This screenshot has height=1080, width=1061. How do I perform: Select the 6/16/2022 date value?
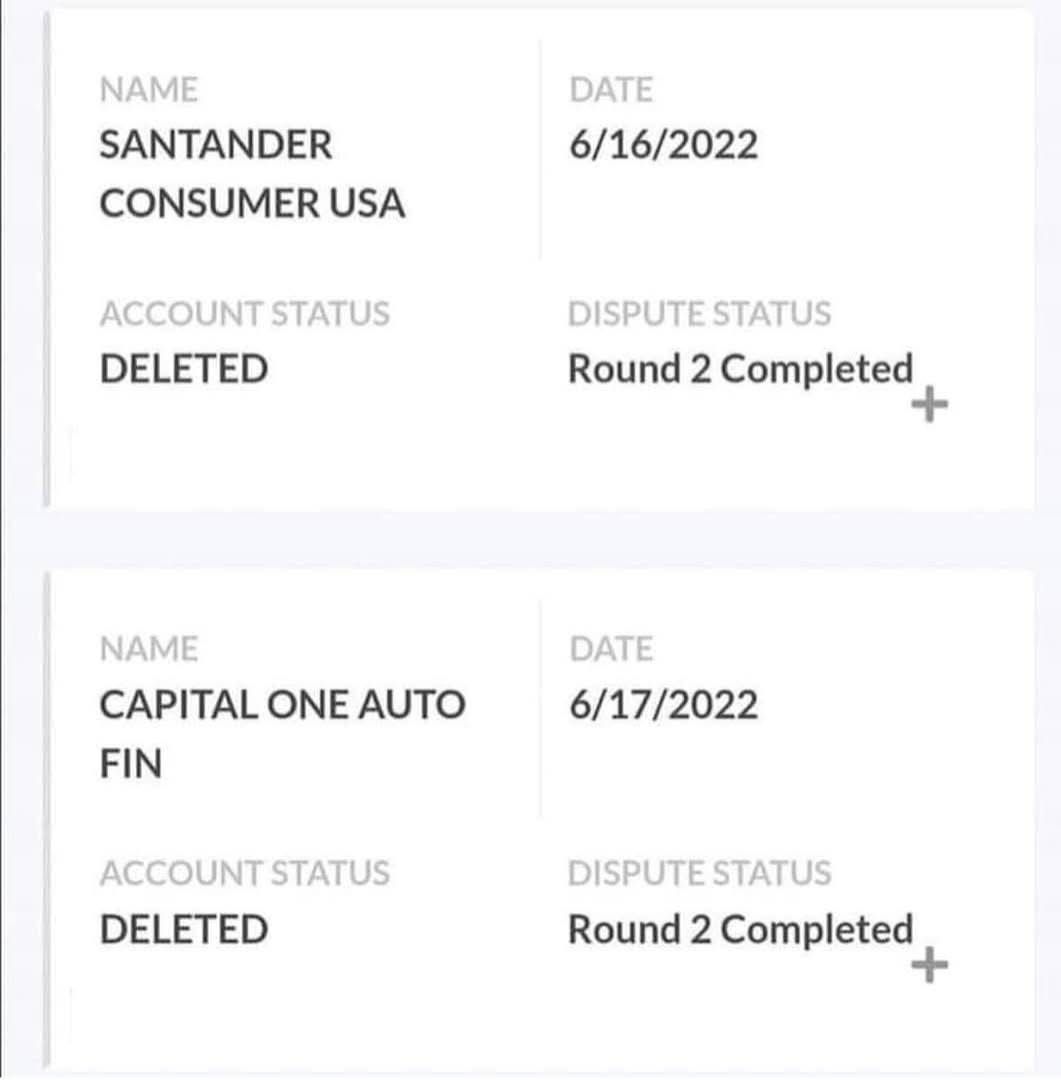pos(663,146)
